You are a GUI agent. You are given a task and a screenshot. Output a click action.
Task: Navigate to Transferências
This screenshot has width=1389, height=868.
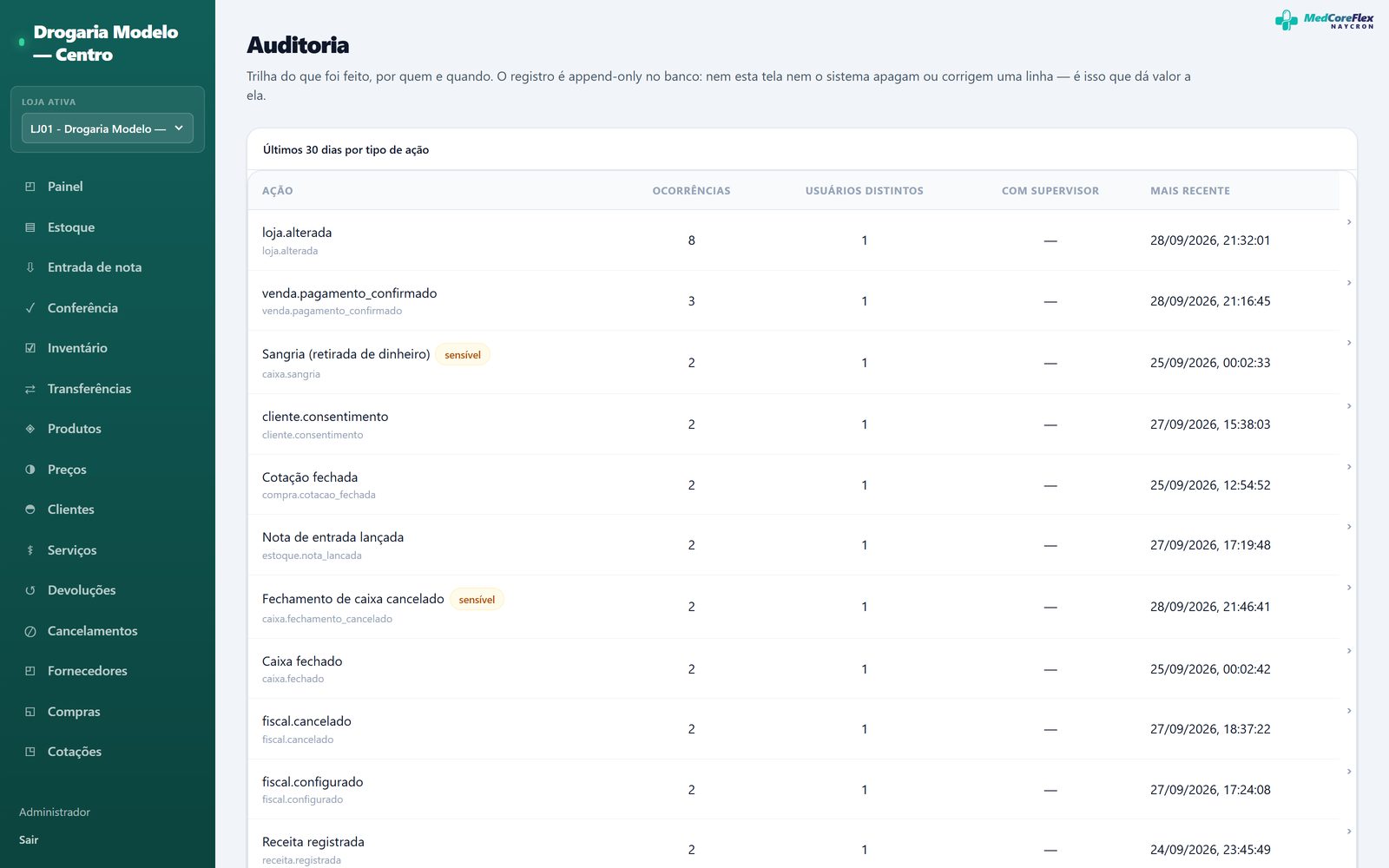(108, 389)
